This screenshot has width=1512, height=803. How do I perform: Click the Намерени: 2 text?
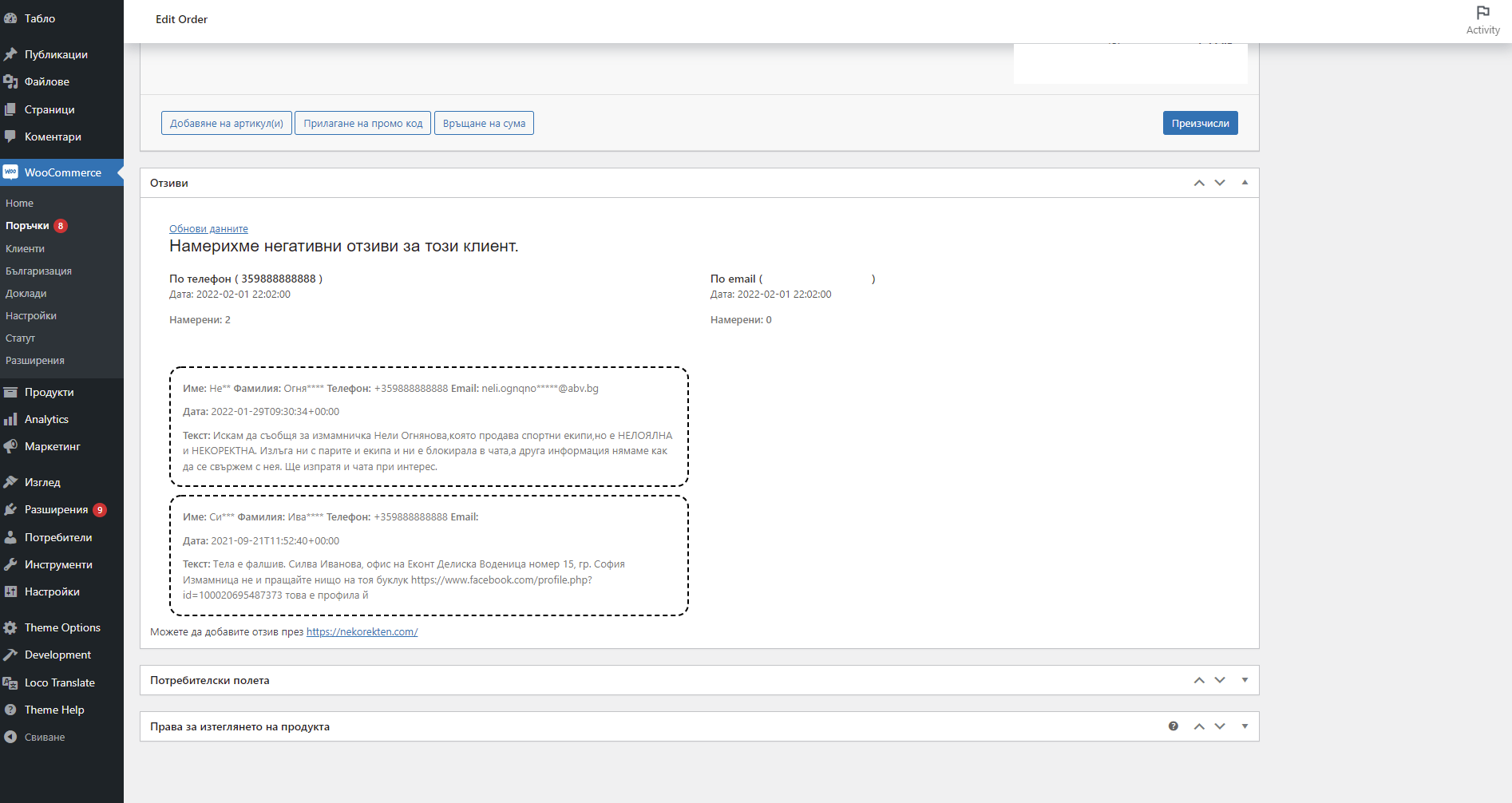click(200, 320)
